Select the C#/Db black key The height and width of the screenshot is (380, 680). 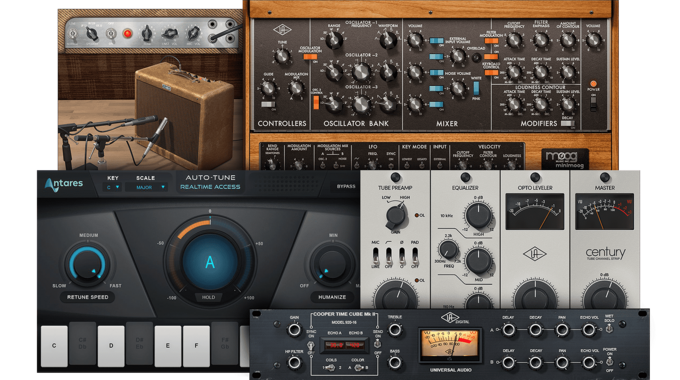click(82, 343)
